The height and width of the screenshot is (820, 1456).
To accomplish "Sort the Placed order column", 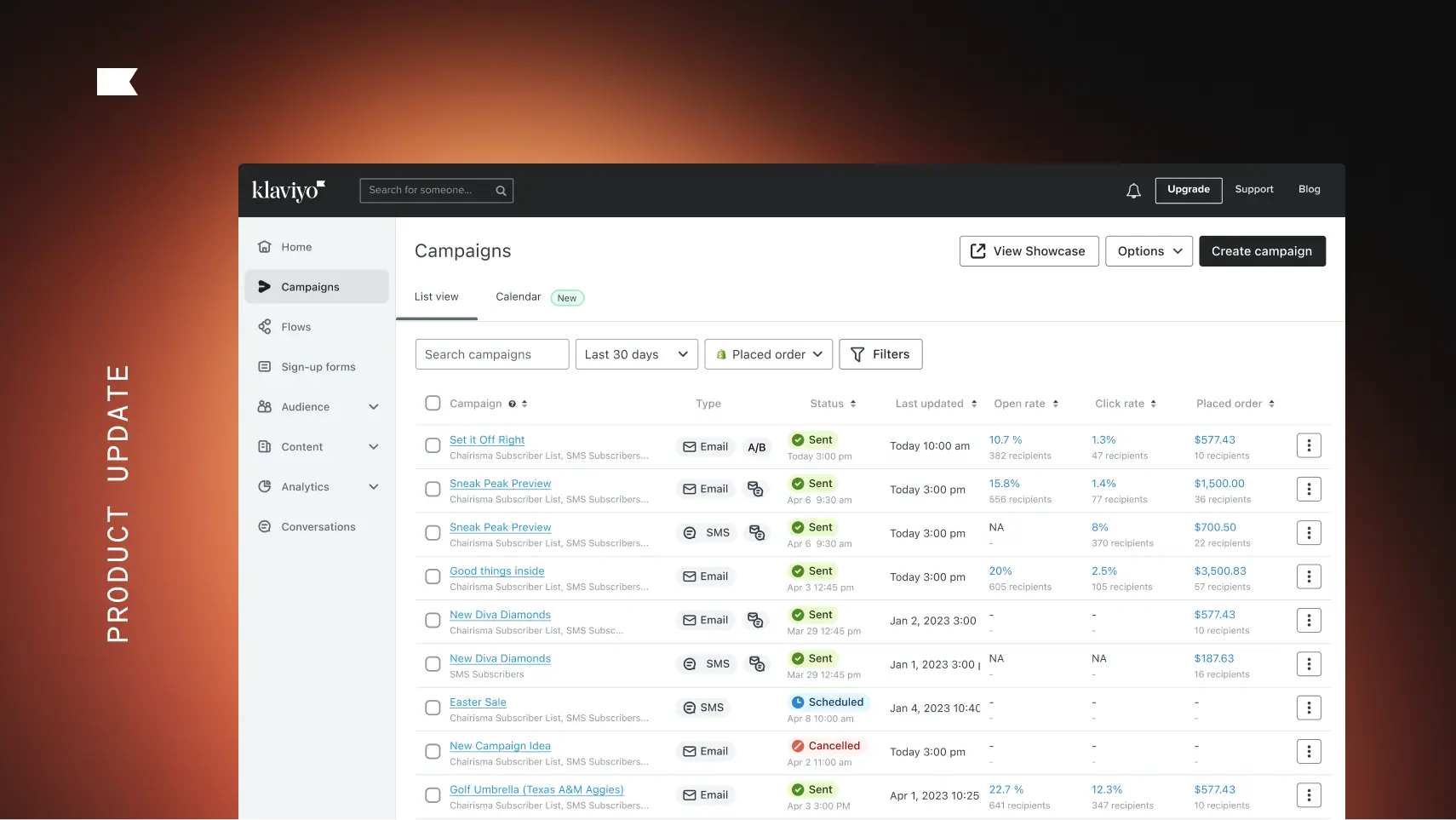I will pyautogui.click(x=1271, y=404).
